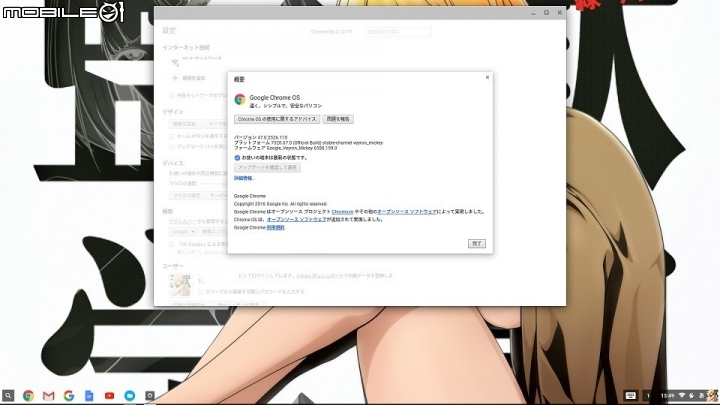This screenshot has height=405, width=720.
Task: Open the Files app in the shelf
Action: [129, 395]
